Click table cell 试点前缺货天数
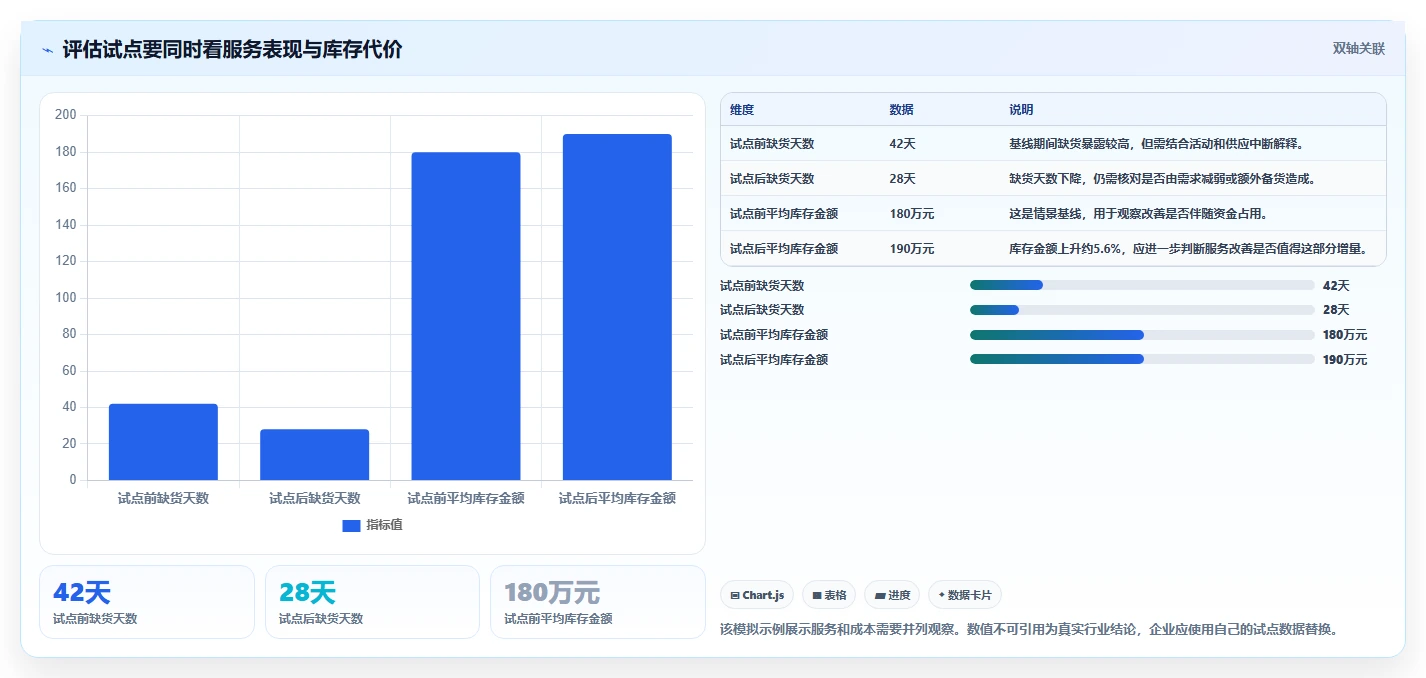 [x=772, y=144]
